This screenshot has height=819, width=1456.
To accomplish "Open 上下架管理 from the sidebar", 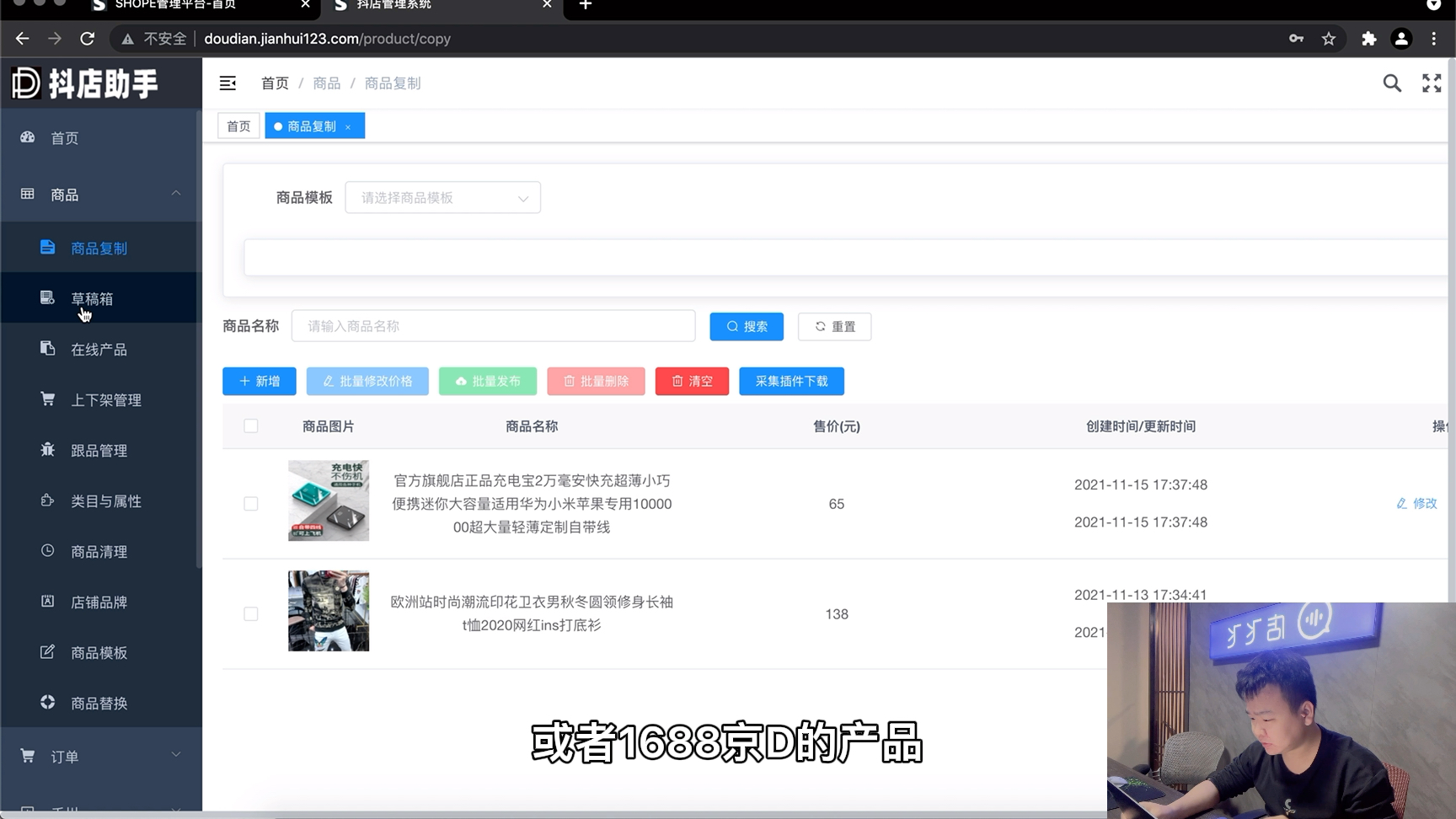I will 108,399.
